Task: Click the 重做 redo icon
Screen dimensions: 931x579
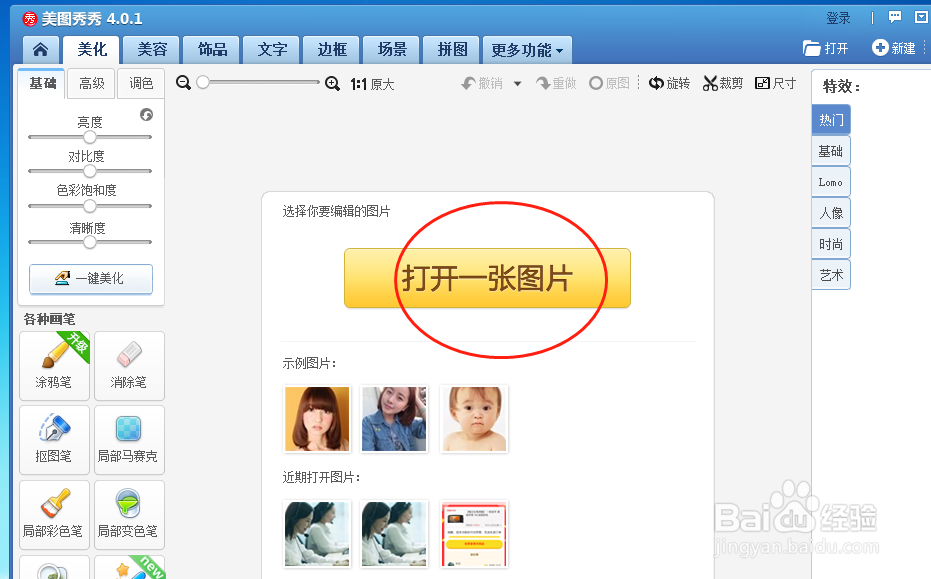Action: pos(556,84)
